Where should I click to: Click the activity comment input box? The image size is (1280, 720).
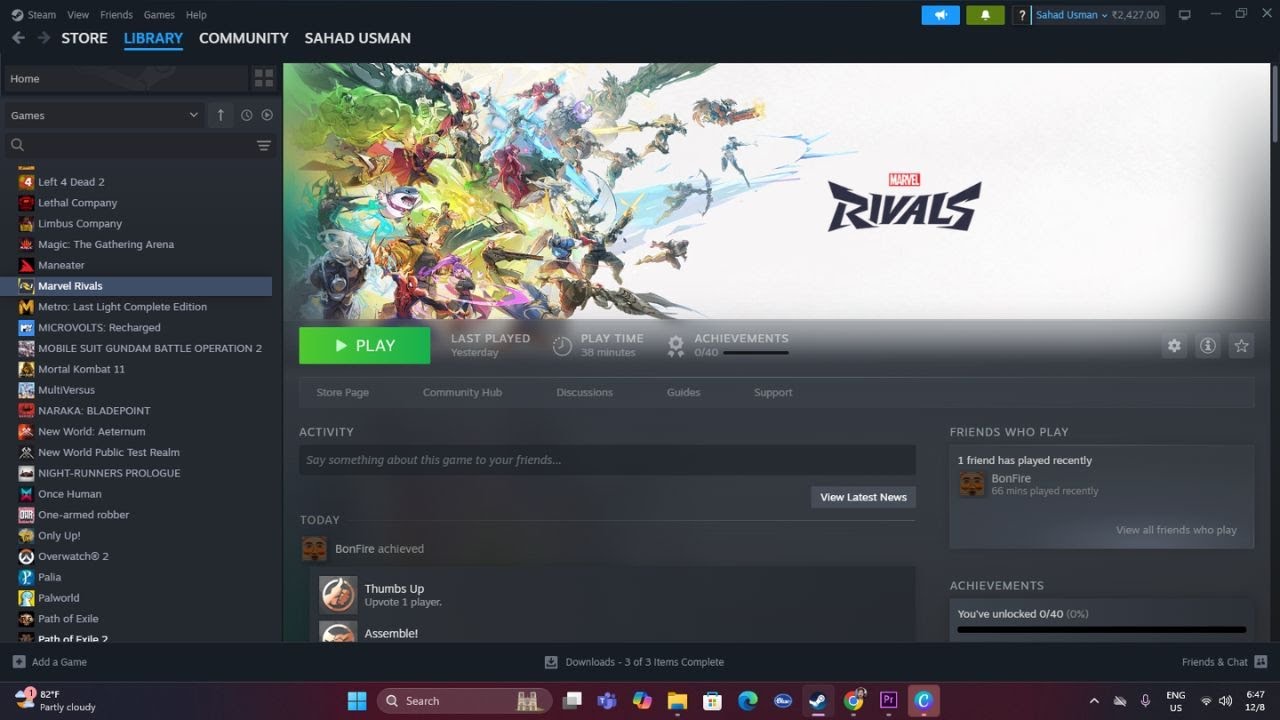607,460
